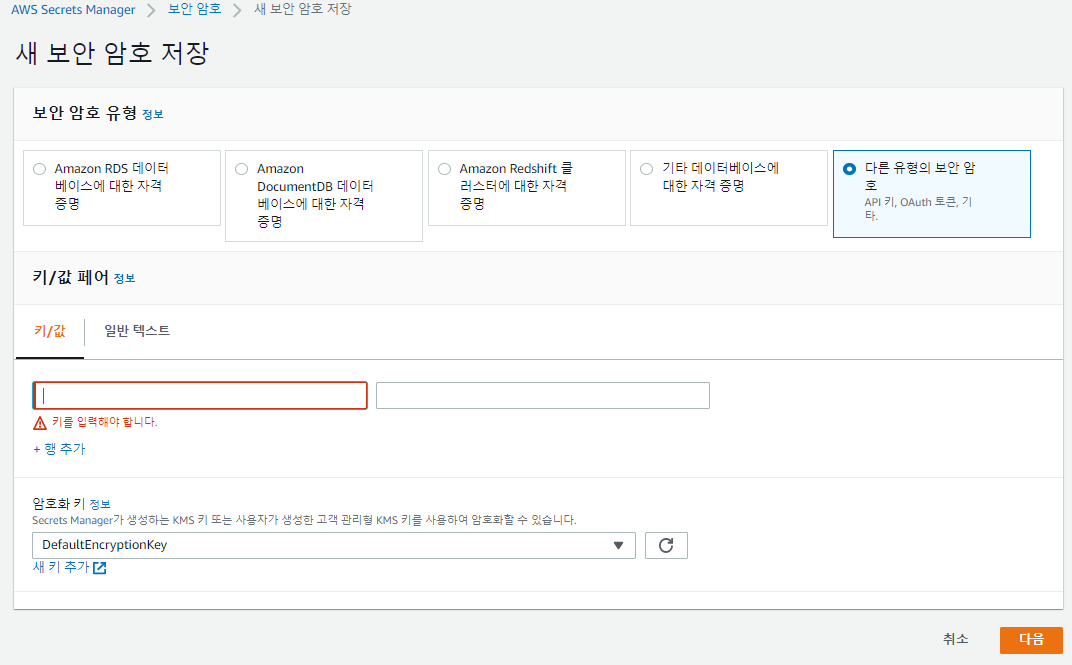Click the API 키, OAuth 토큰, 기타 description

point(918,208)
